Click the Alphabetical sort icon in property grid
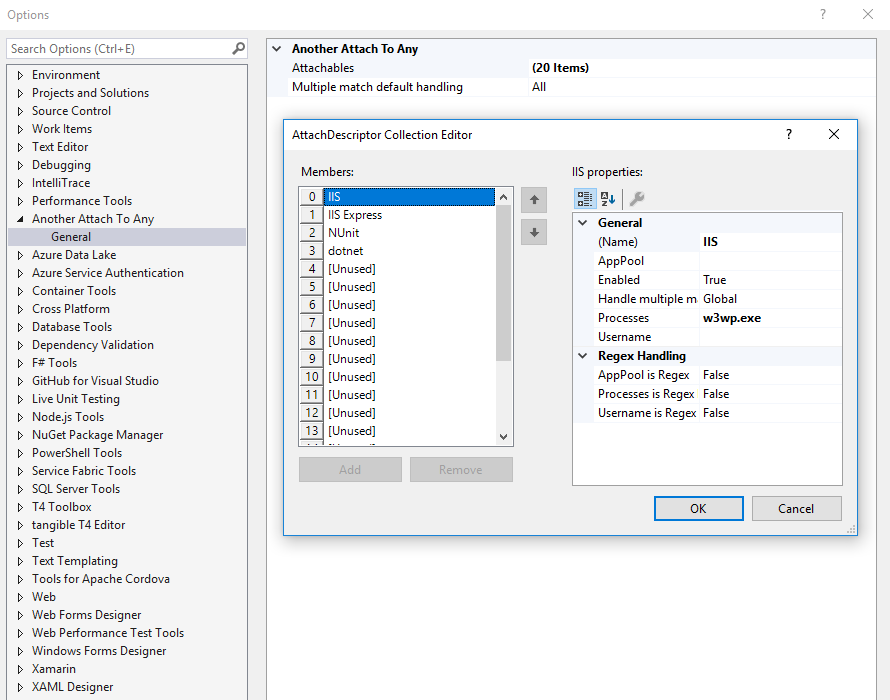The image size is (890, 700). coord(608,198)
